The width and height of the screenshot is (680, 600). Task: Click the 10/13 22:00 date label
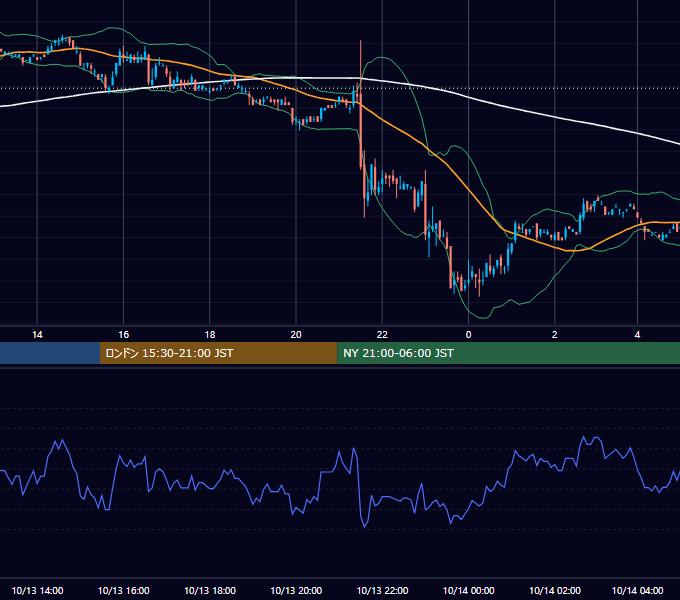(382, 590)
